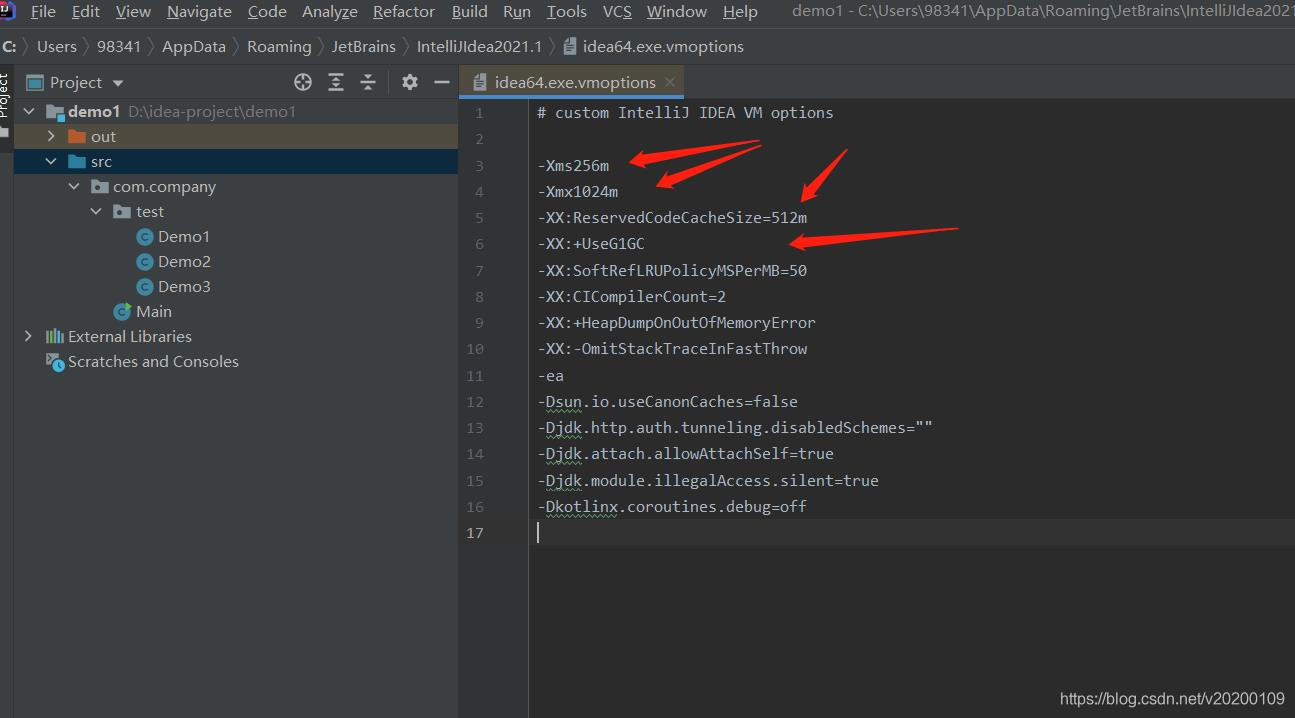Image resolution: width=1295 pixels, height=718 pixels.
Task: Select Demo3 class in project tree
Action: [x=184, y=287]
